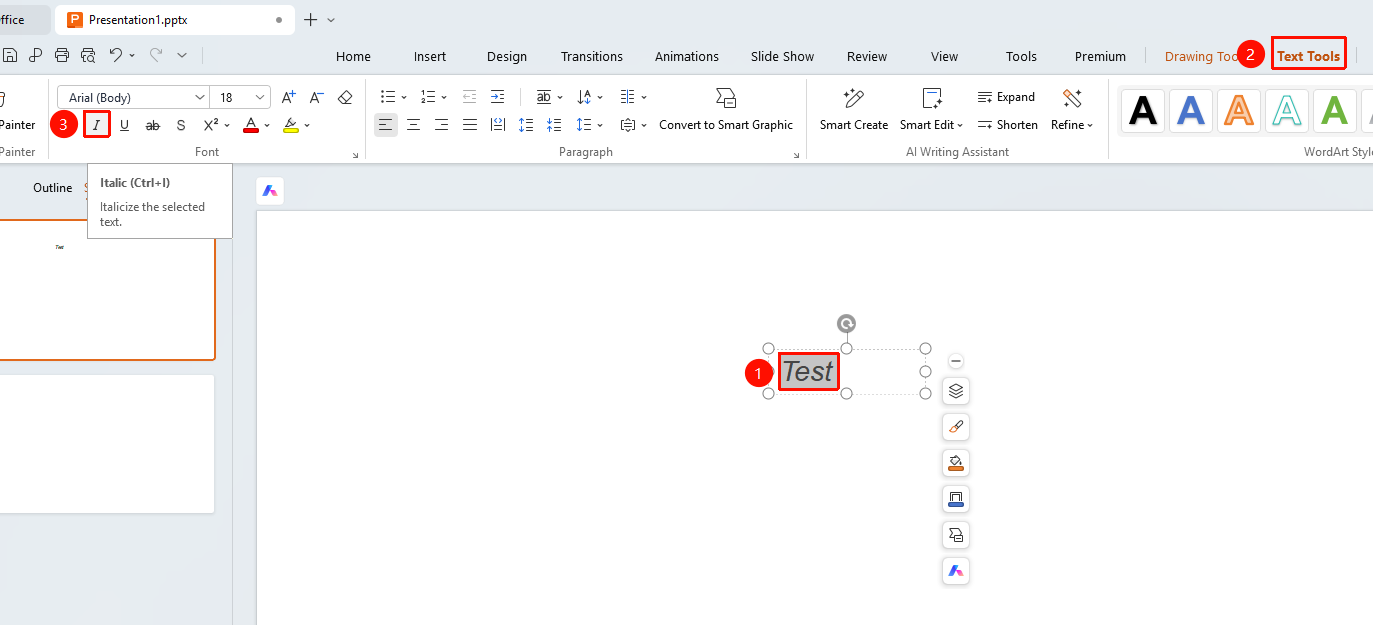
Task: Click the Smart Create wand icon
Action: pyautogui.click(x=854, y=98)
